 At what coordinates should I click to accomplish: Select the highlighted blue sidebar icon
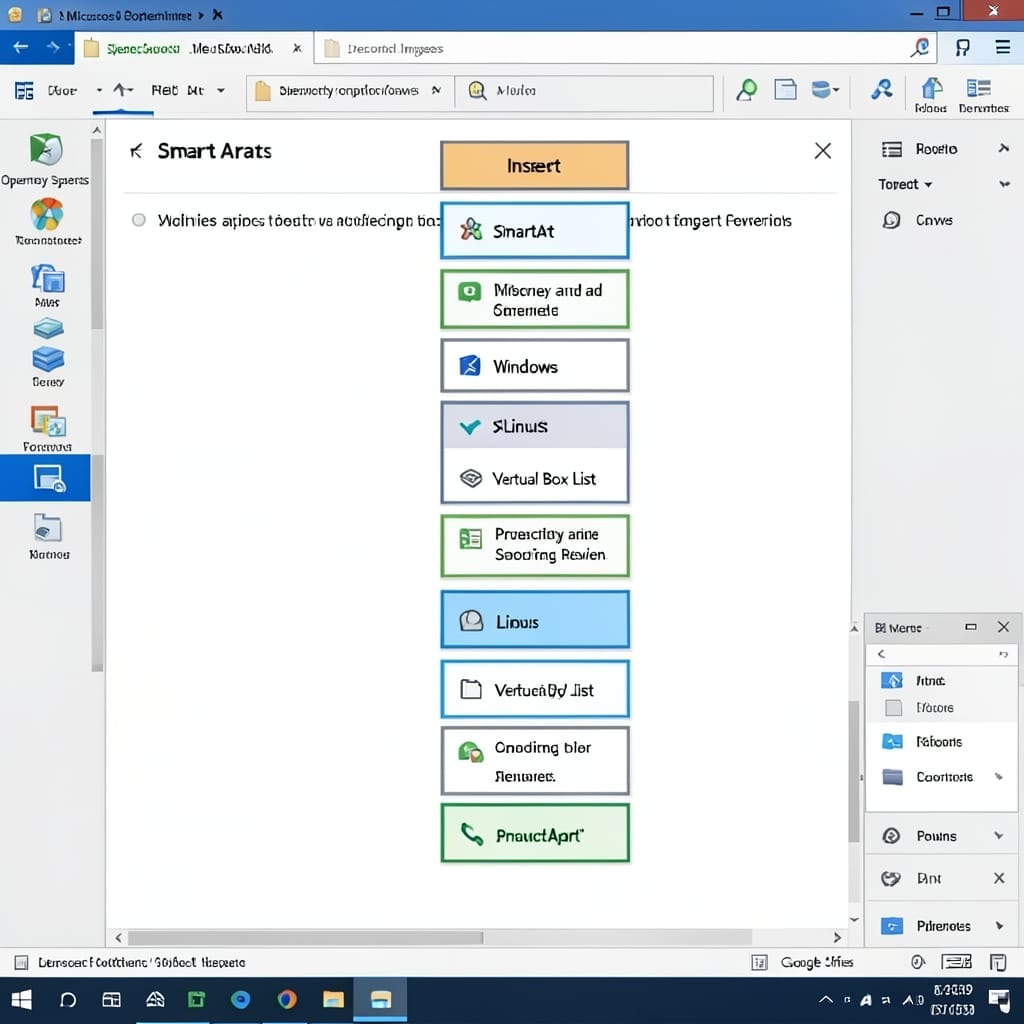pyautogui.click(x=45, y=478)
